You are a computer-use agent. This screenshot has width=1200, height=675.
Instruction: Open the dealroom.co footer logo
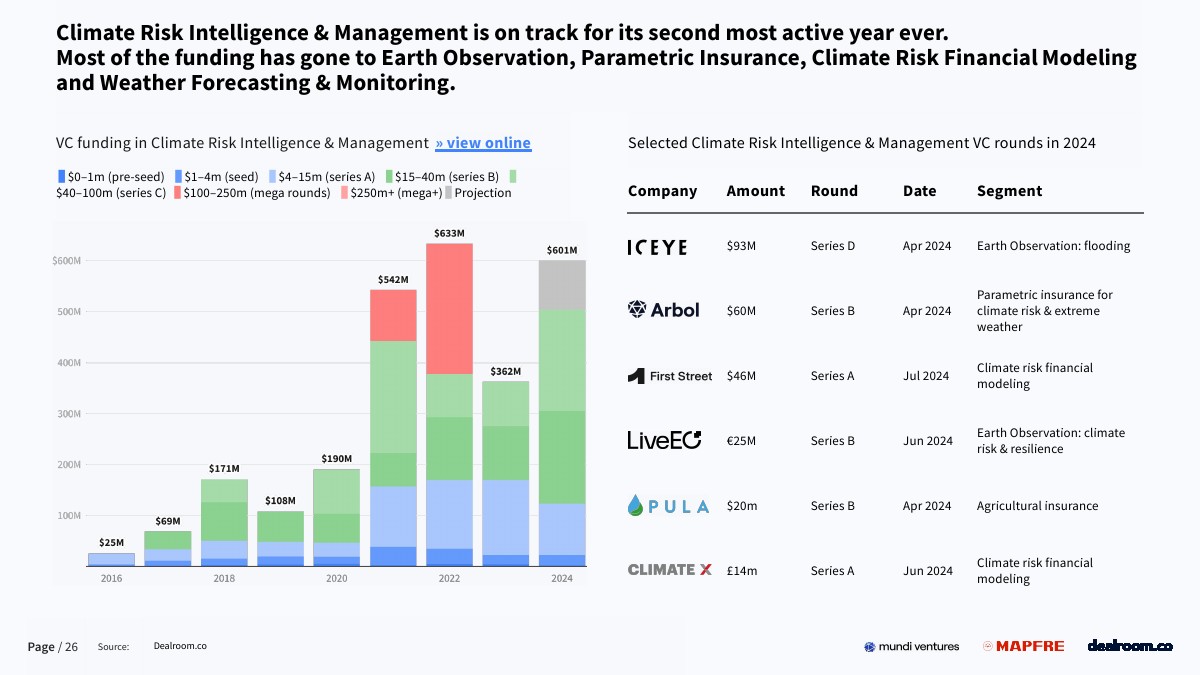1129,646
